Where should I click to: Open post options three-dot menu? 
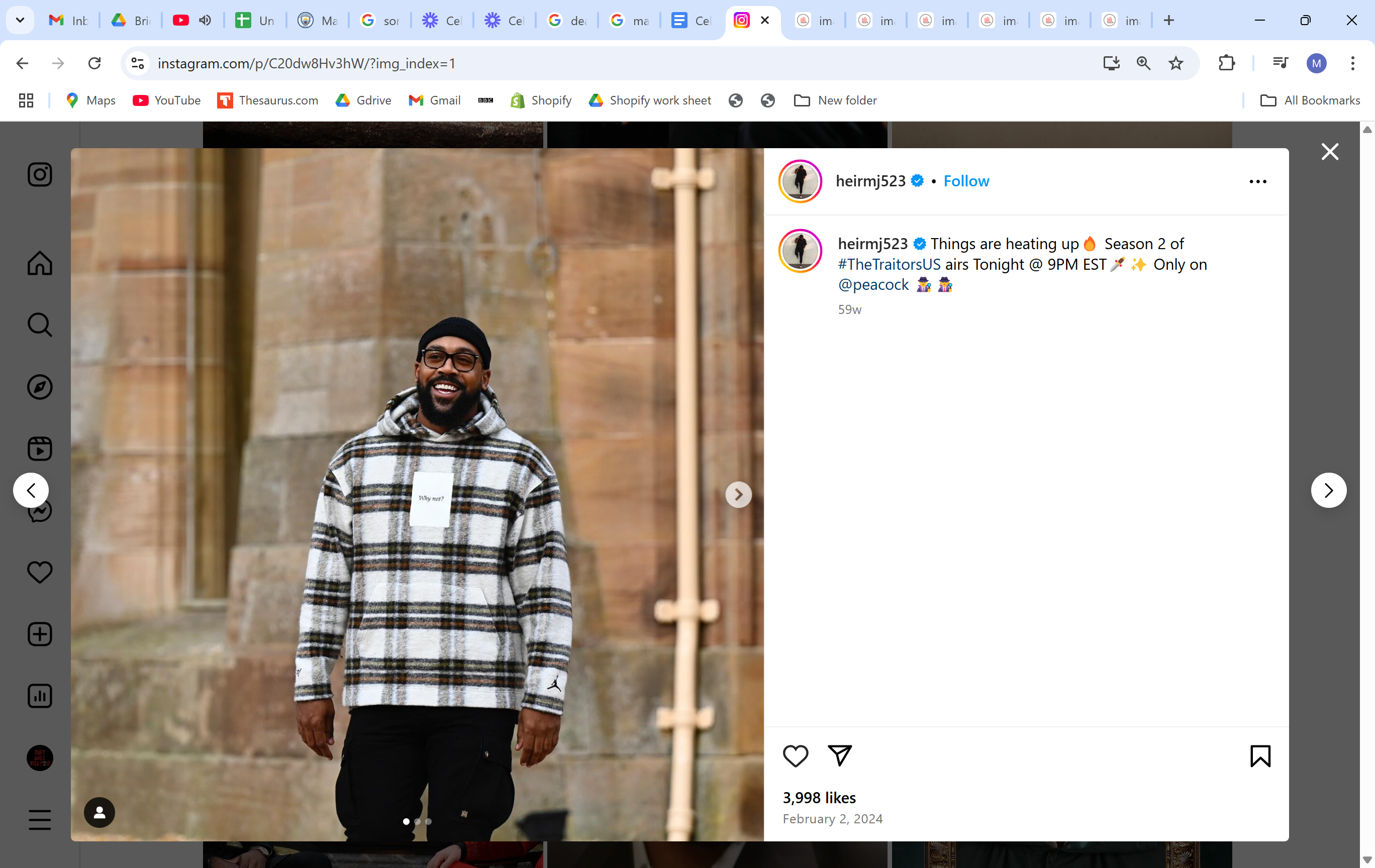(x=1257, y=181)
